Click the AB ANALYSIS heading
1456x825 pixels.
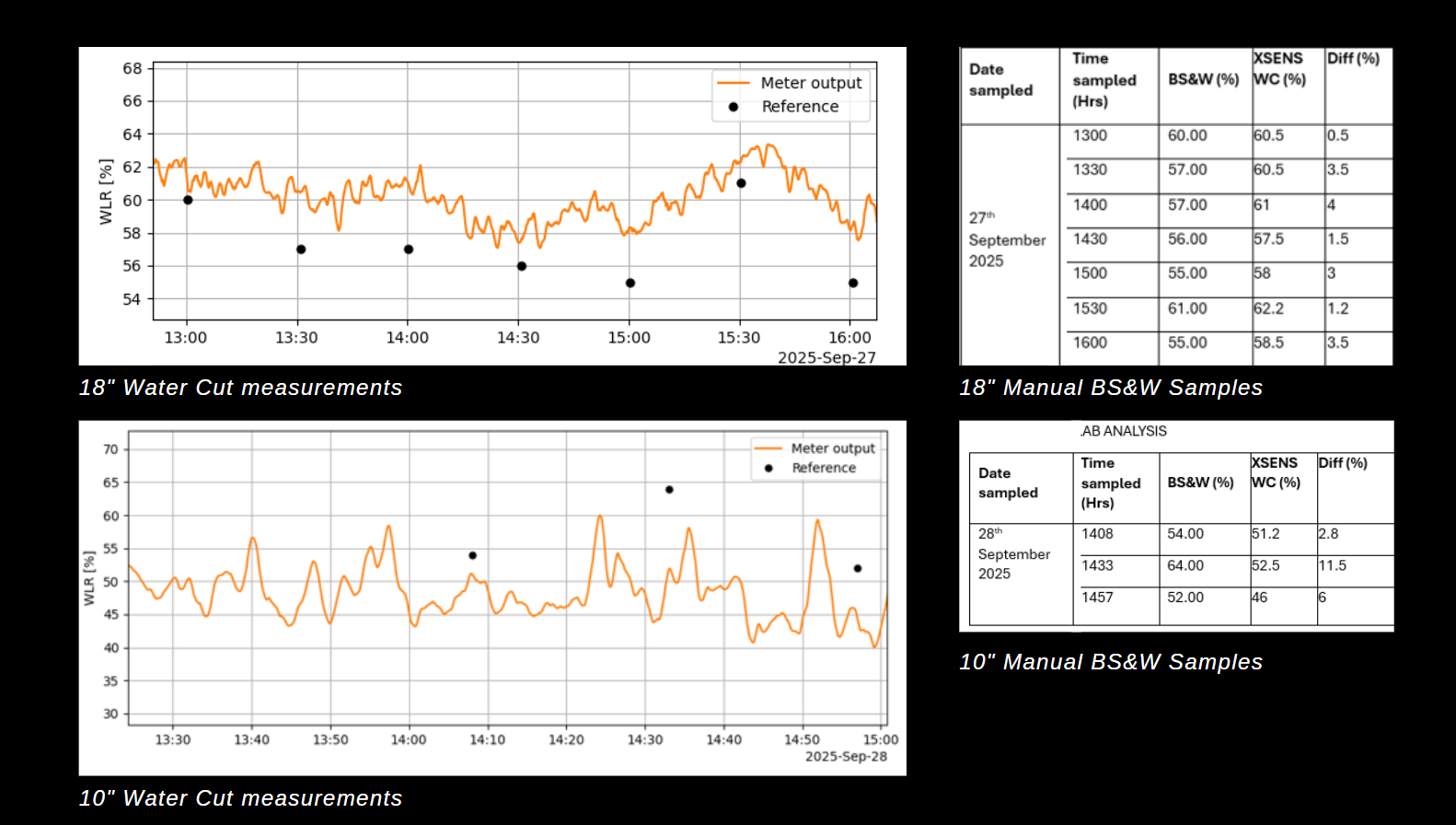point(1123,431)
